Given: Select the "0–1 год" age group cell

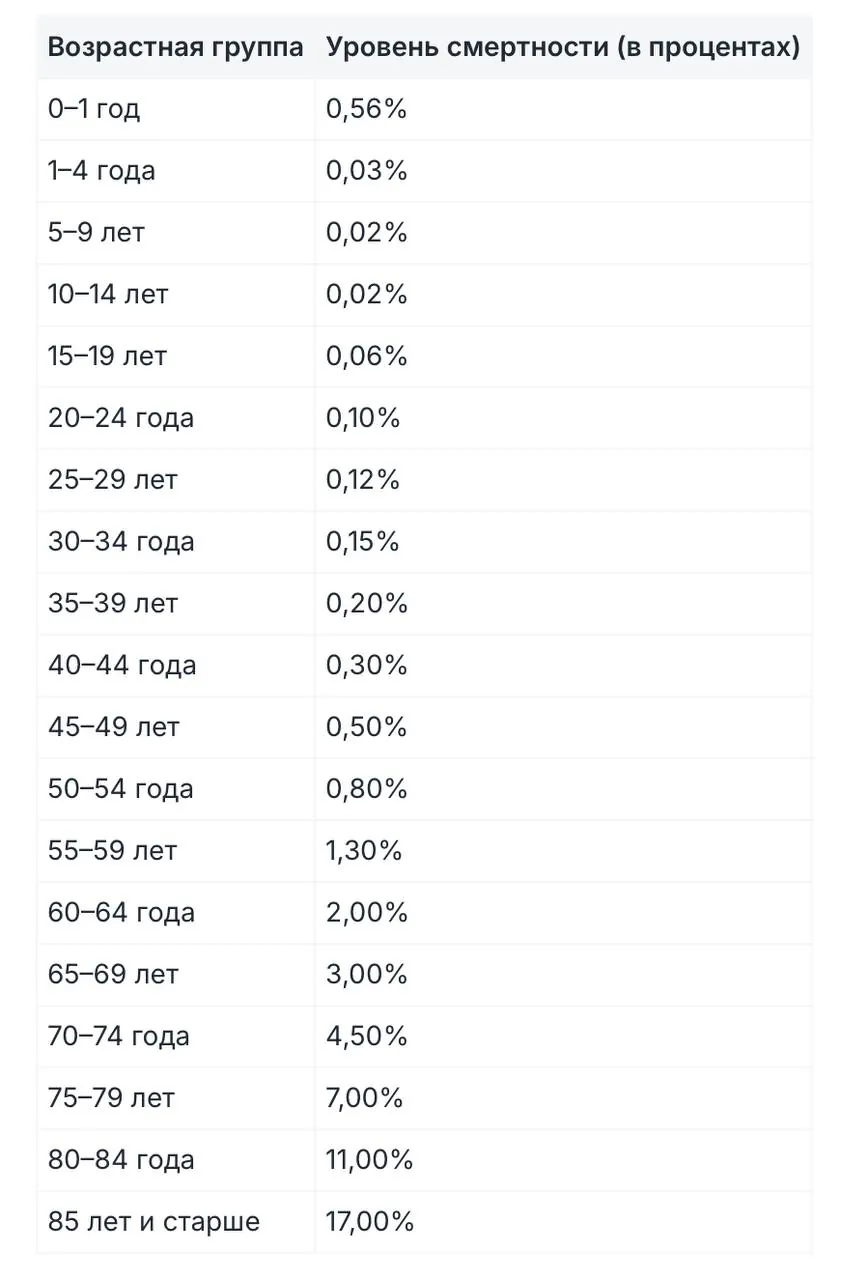Looking at the screenshot, I should 94,109.
